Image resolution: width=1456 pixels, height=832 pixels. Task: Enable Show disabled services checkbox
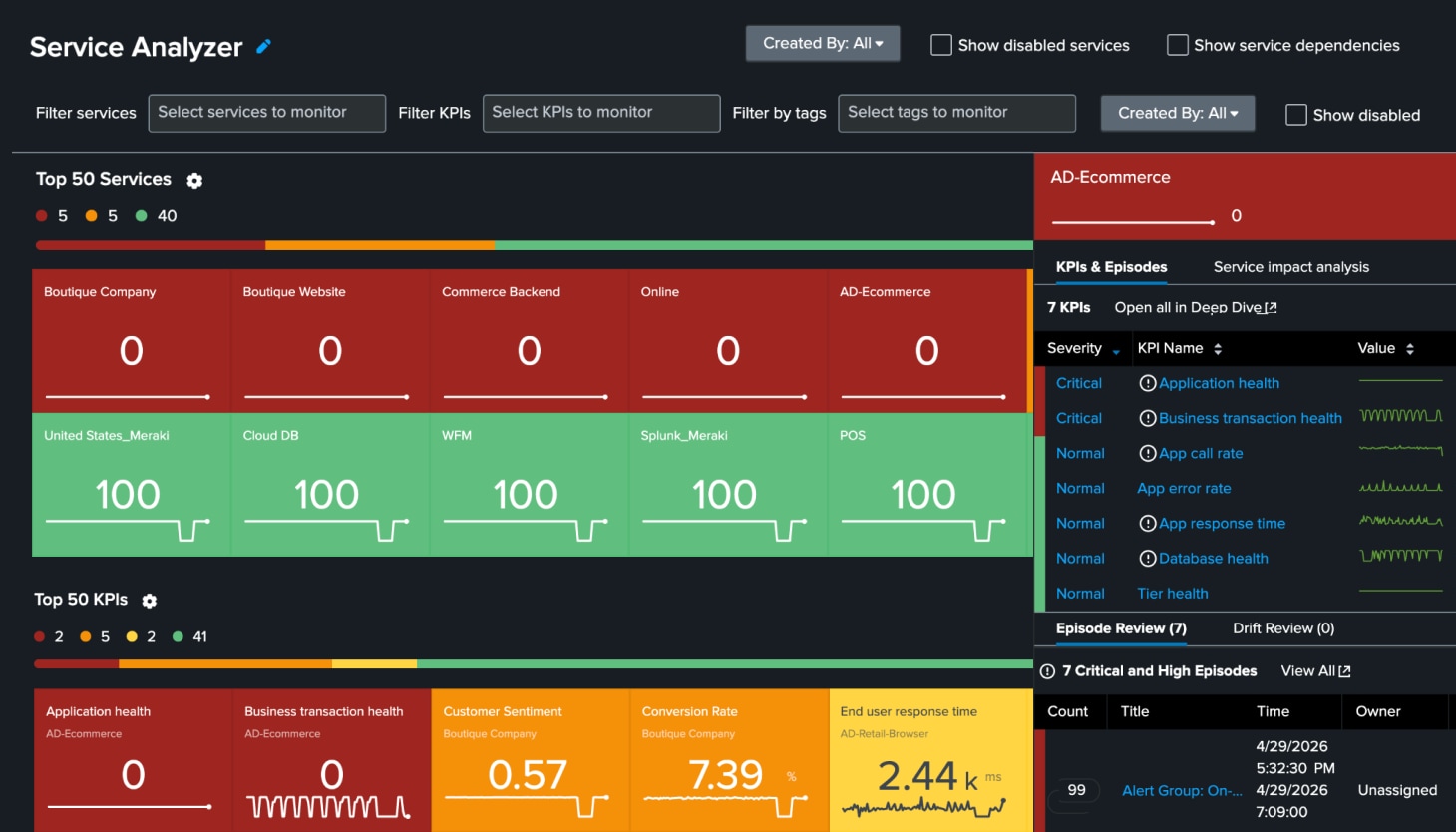point(940,45)
